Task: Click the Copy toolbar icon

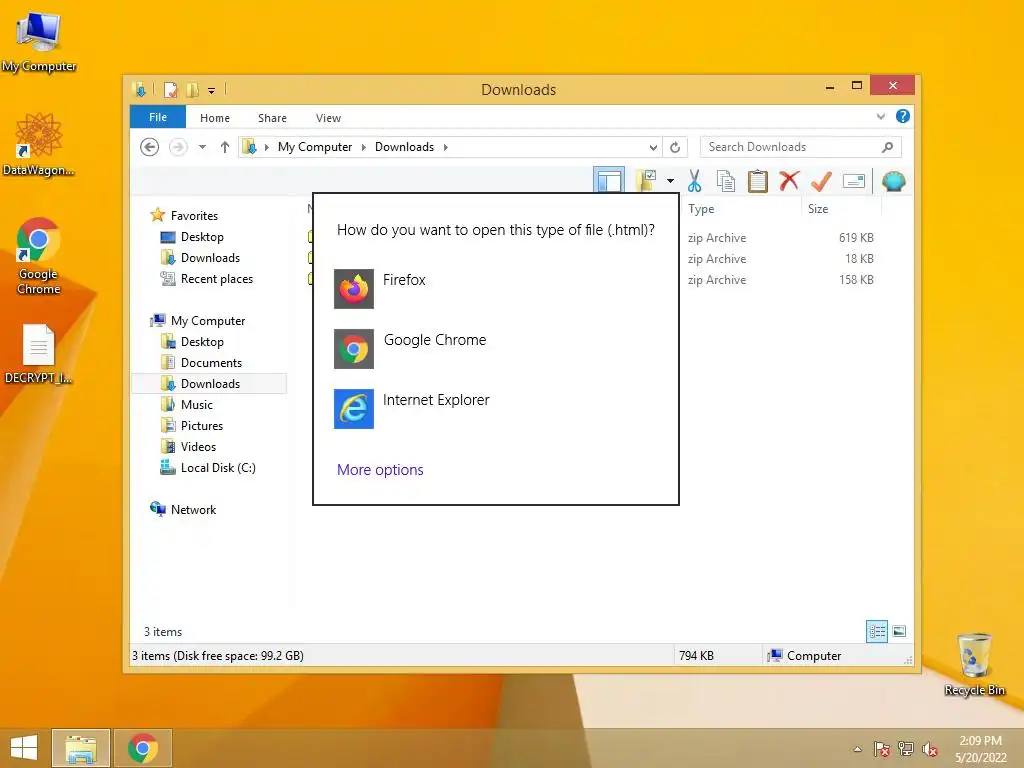Action: click(726, 181)
